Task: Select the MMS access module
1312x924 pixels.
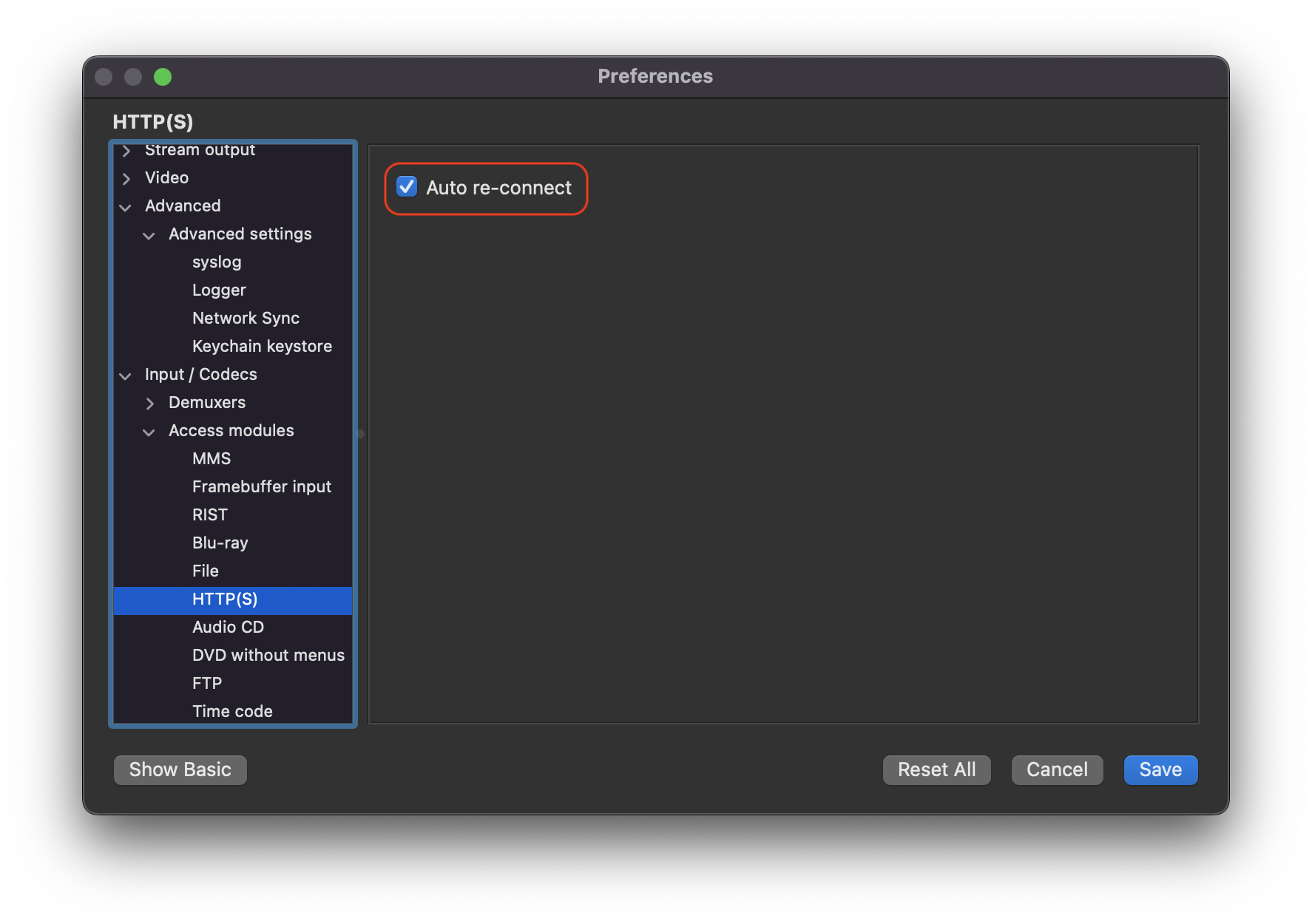Action: click(x=212, y=459)
